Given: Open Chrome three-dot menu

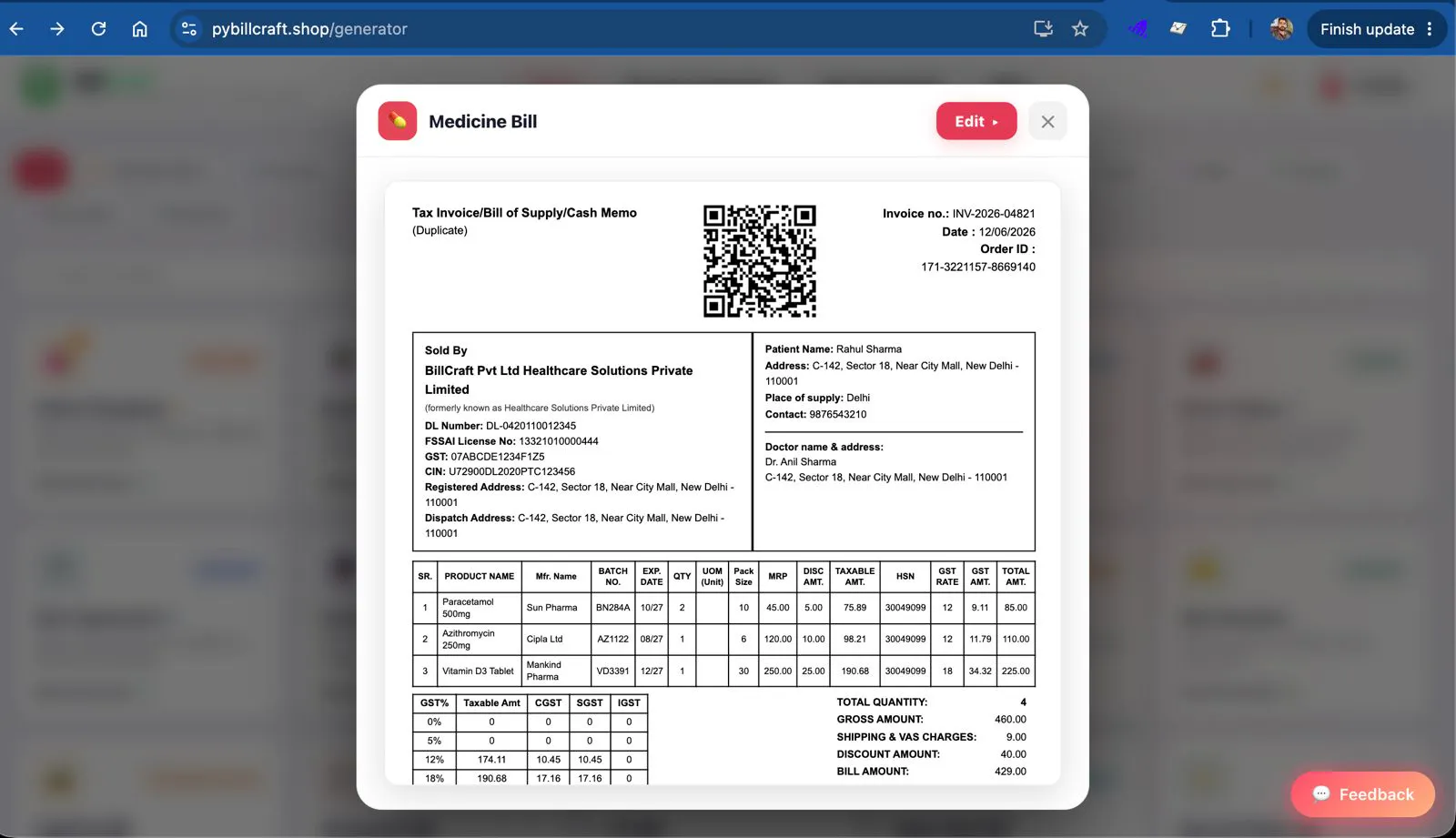Looking at the screenshot, I should pos(1430,29).
